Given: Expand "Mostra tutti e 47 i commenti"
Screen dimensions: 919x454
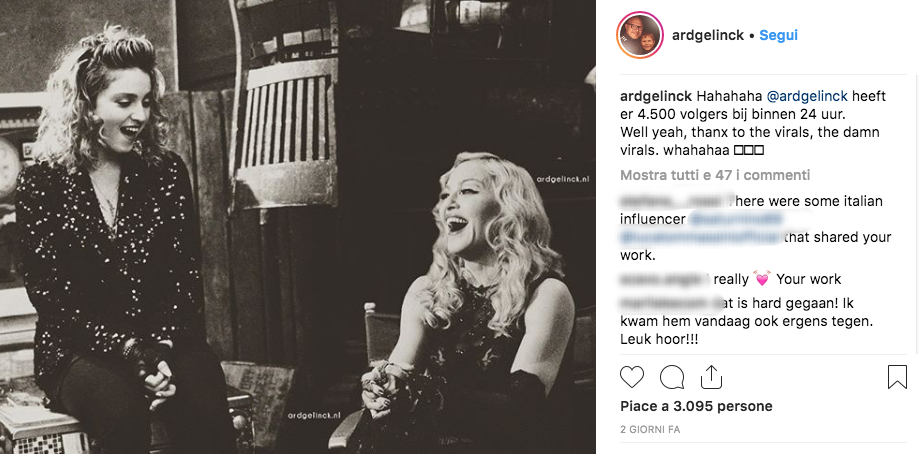Looking at the screenshot, I should click(700, 175).
